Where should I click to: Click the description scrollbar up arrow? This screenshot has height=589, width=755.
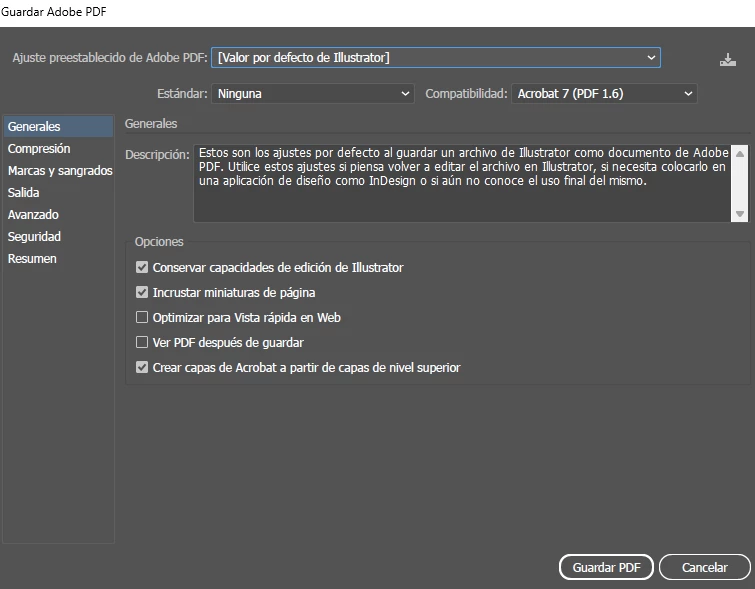click(x=740, y=154)
